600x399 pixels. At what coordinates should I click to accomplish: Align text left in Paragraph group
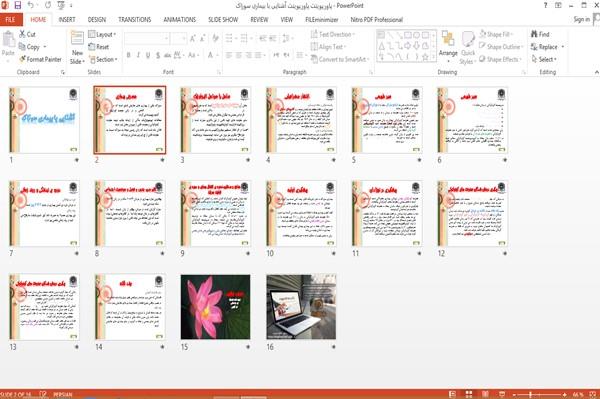click(x=229, y=55)
